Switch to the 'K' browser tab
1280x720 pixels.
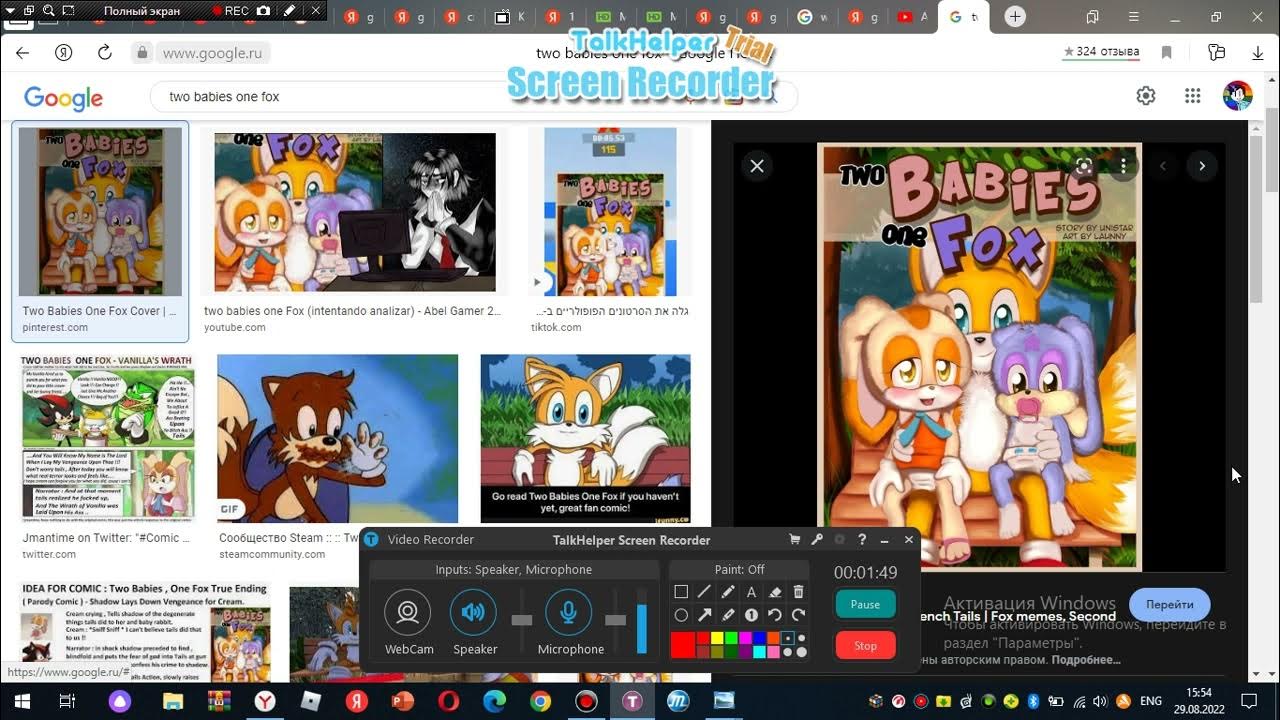click(x=512, y=17)
